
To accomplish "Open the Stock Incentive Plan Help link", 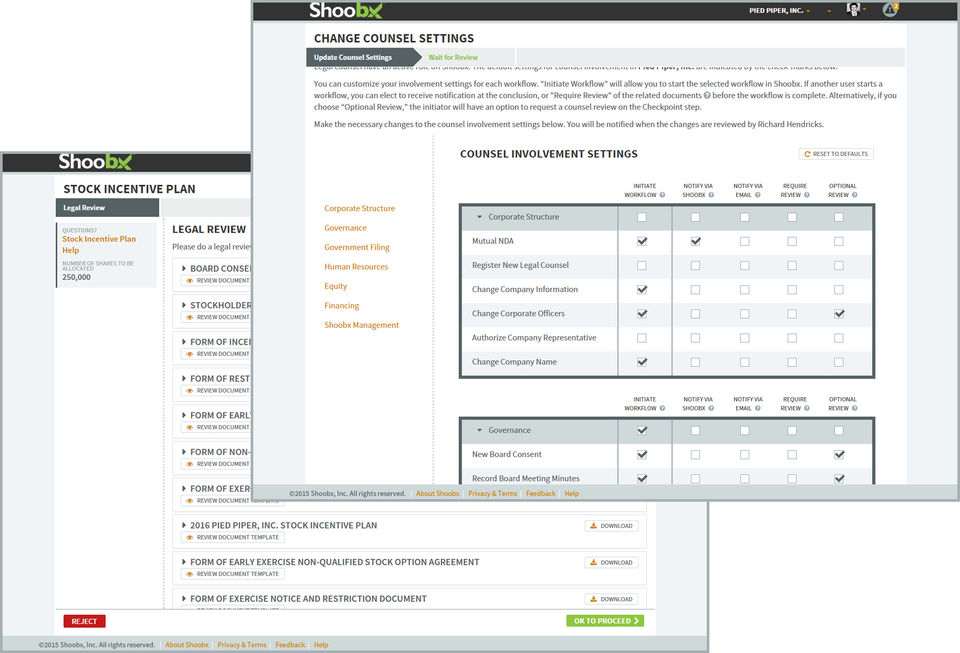I will pos(99,245).
